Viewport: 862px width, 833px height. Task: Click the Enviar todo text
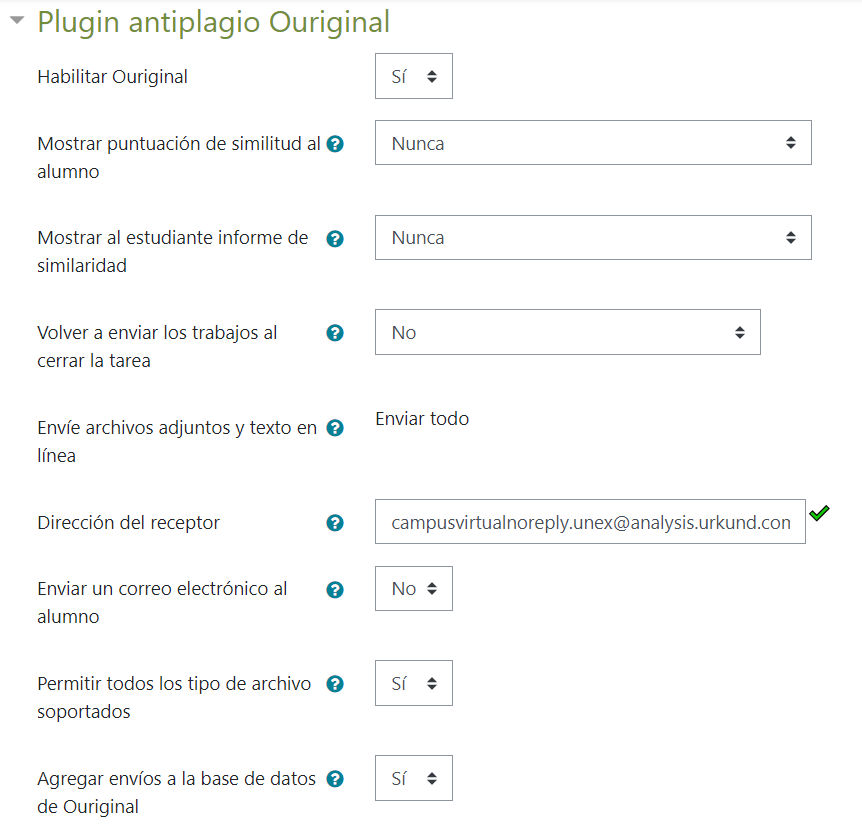[x=422, y=419]
